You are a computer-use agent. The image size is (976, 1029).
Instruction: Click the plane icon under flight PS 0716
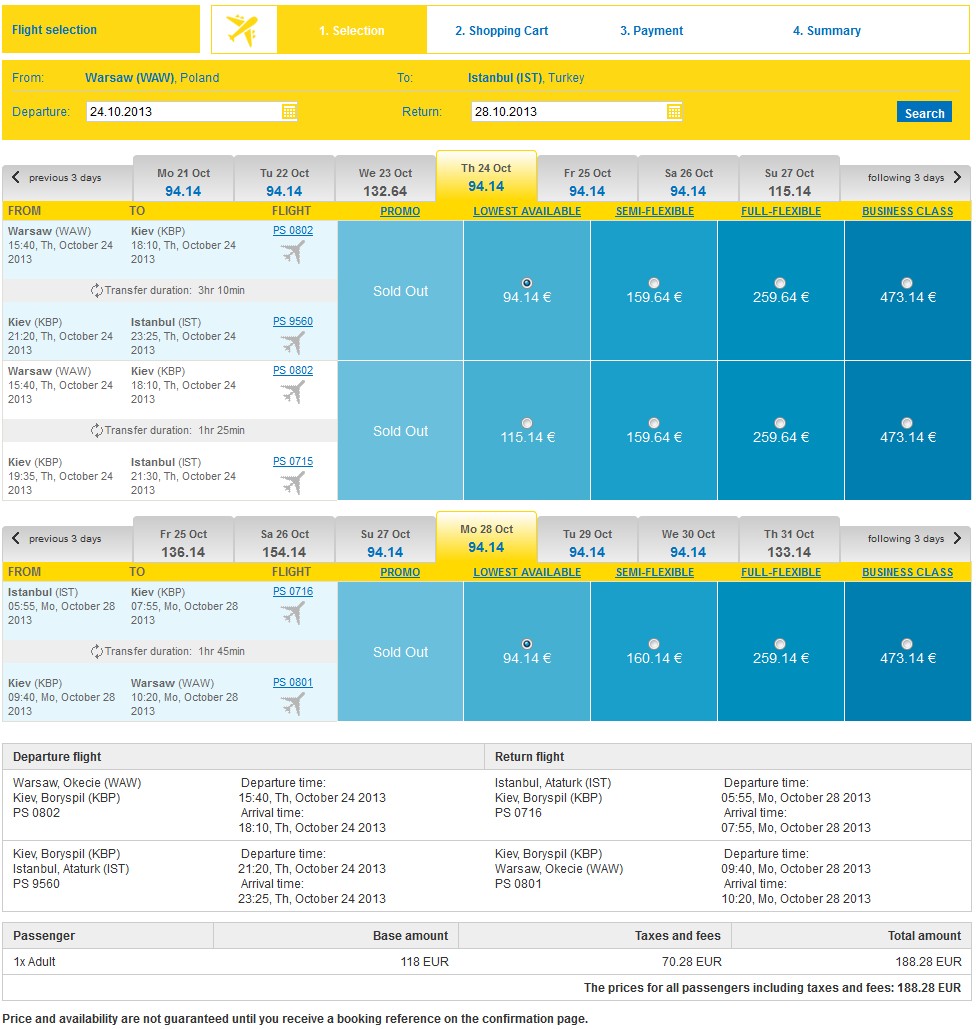tap(293, 614)
